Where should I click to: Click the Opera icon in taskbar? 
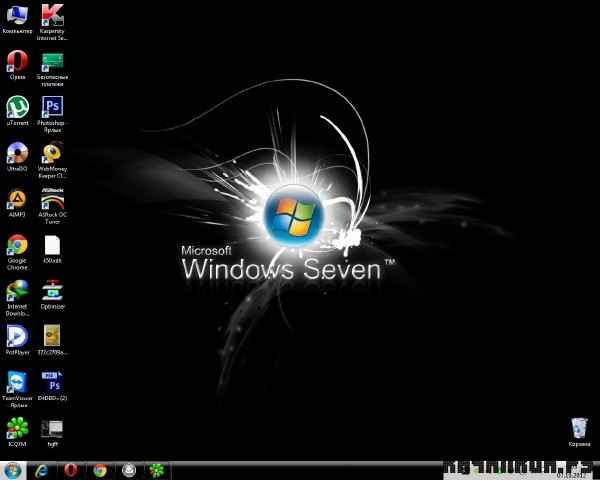71,470
